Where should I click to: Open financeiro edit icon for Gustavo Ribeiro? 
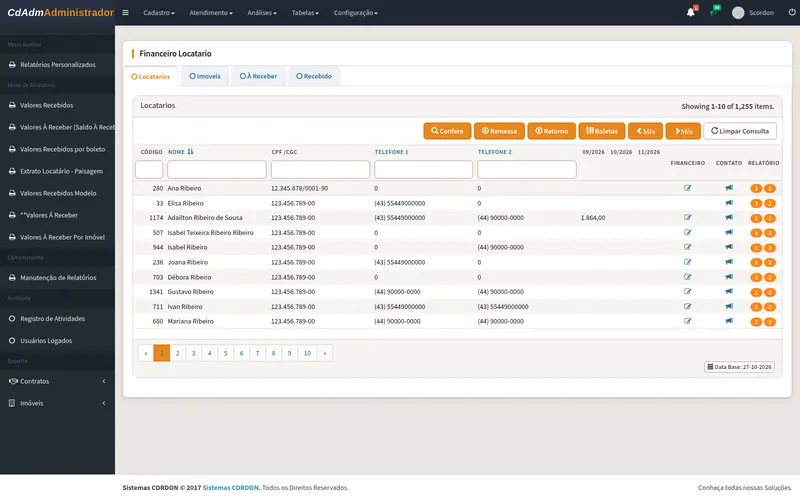point(687,292)
